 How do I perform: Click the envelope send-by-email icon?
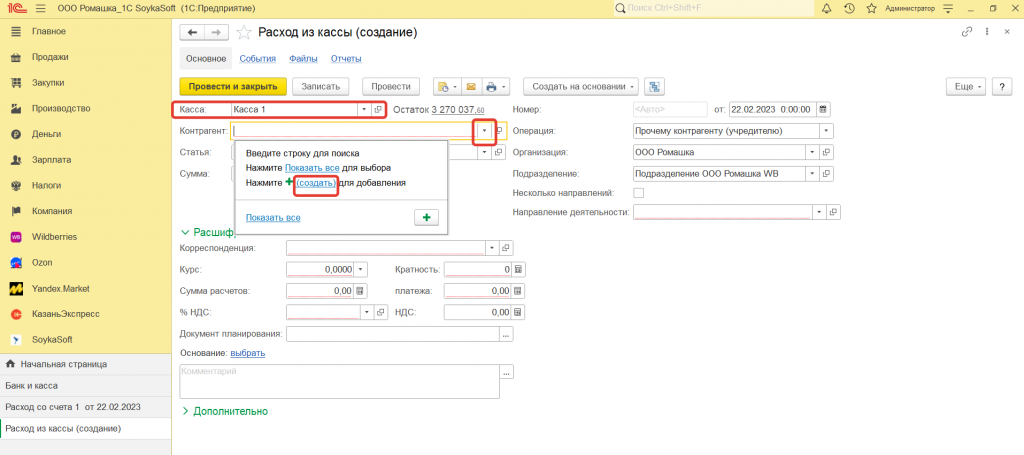[470, 87]
